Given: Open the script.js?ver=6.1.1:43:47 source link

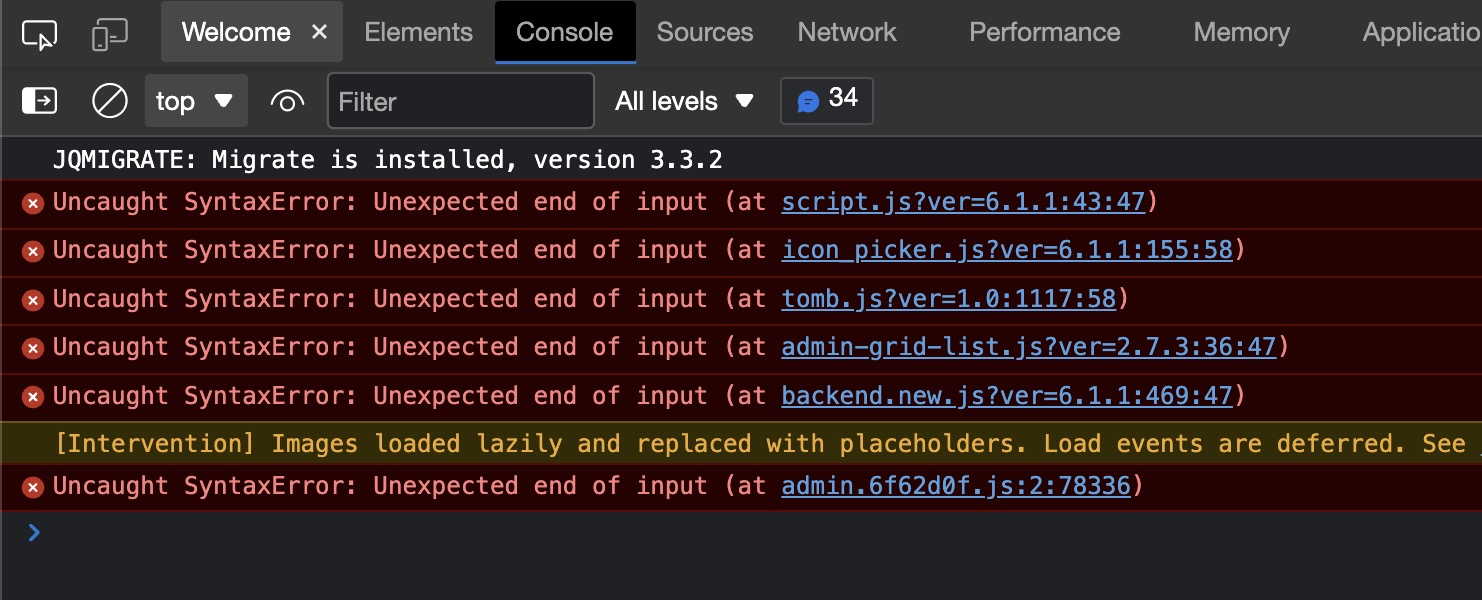Looking at the screenshot, I should click(x=963, y=202).
